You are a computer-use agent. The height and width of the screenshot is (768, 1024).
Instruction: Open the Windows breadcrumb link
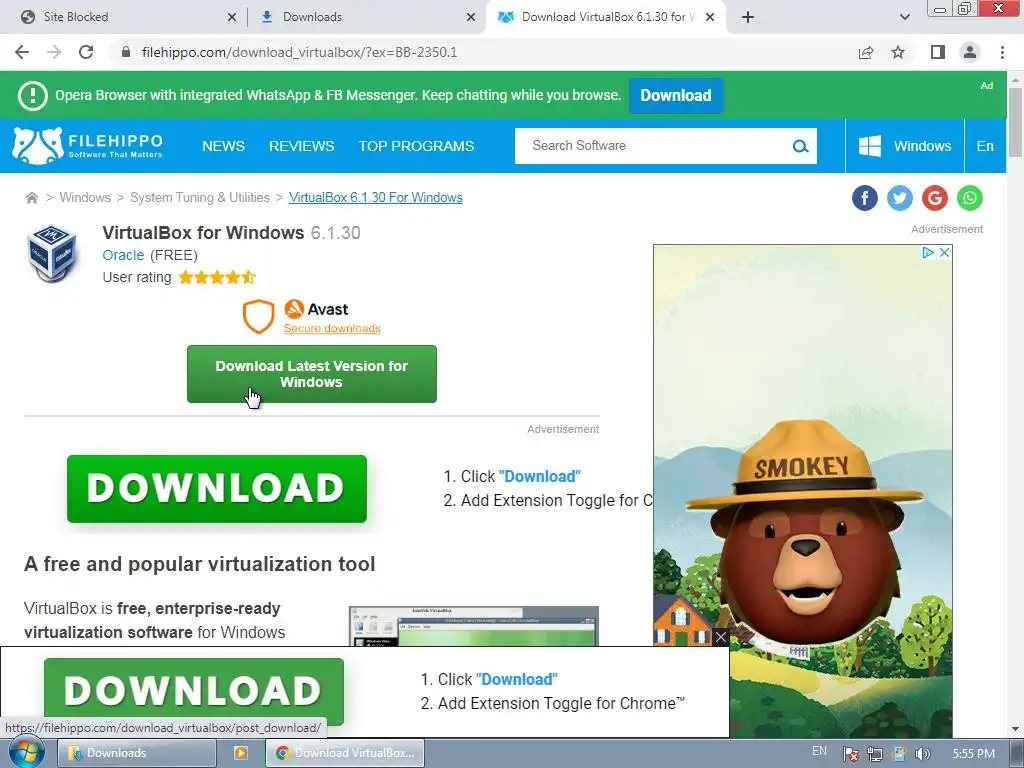point(85,198)
